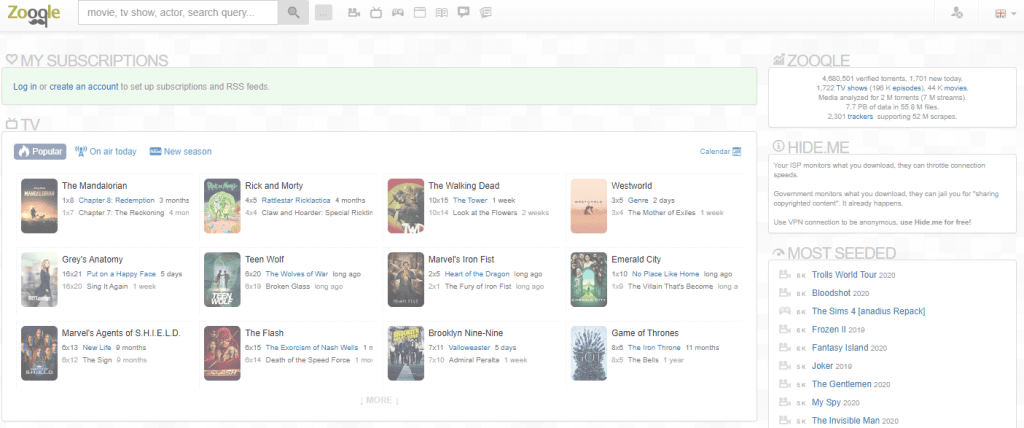Image resolution: width=1024 pixels, height=428 pixels.
Task: Click the movie icon beside Fantasy Island
Action: [x=785, y=348]
